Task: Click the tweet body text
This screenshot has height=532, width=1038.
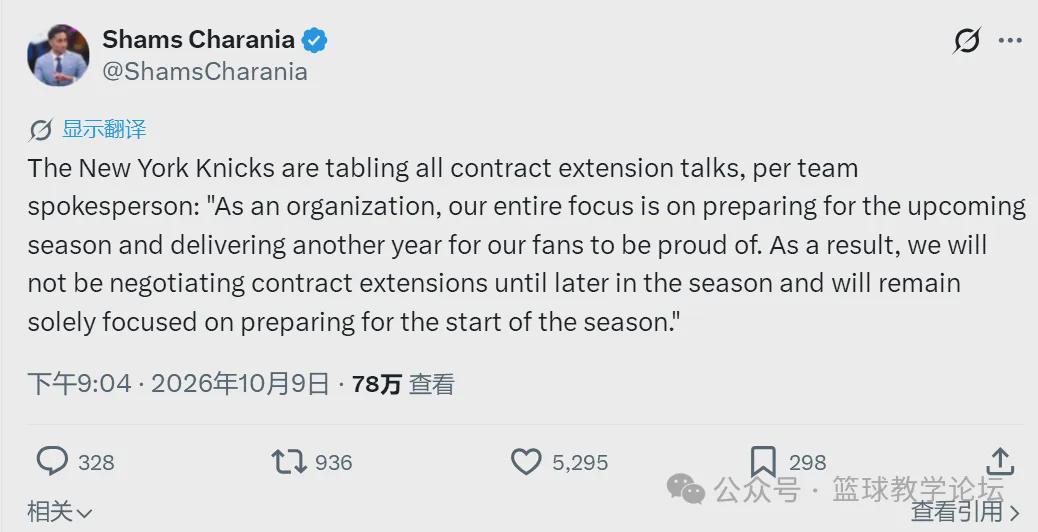Action: coord(527,245)
